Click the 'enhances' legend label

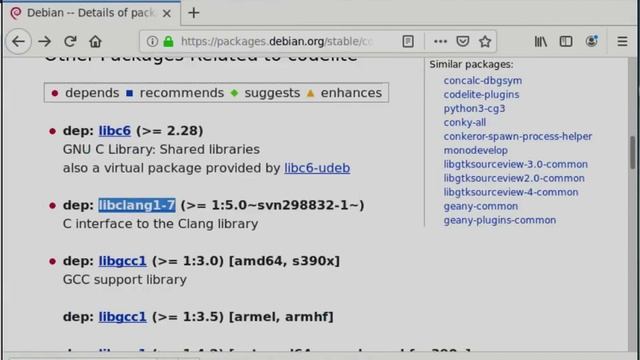click(x=351, y=93)
